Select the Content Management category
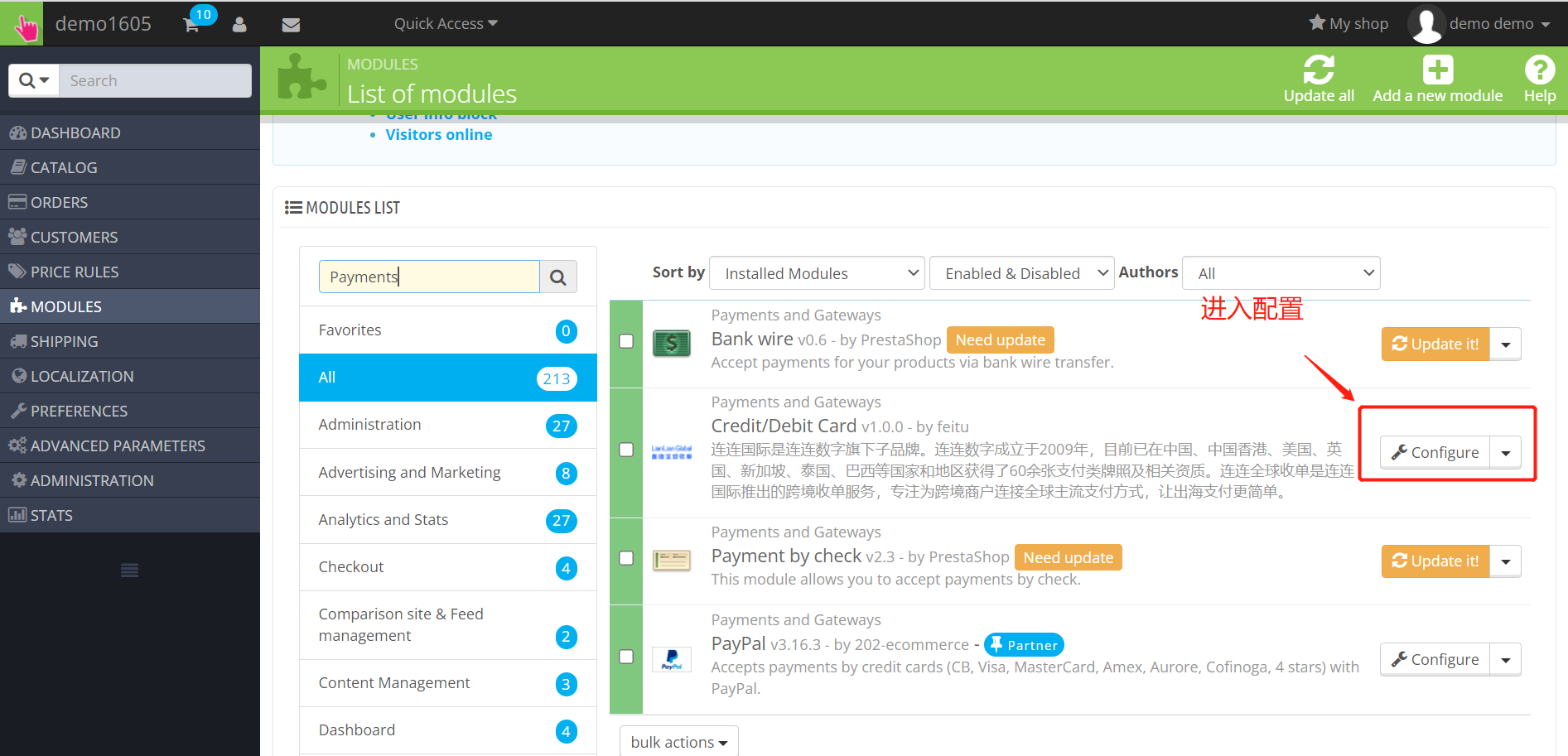Screen dimensions: 1568x756 tap(448, 683)
